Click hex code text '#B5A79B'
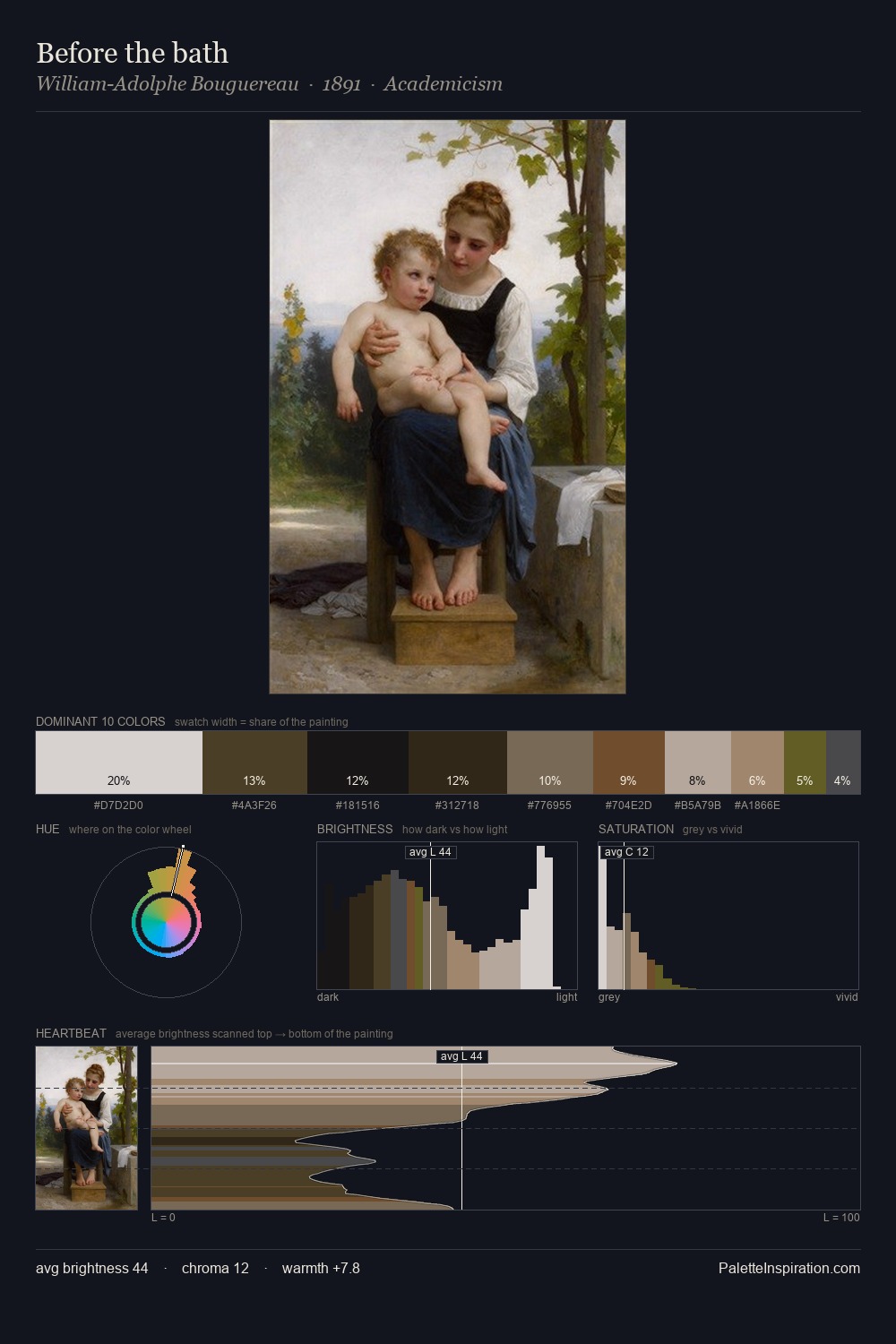 (697, 805)
